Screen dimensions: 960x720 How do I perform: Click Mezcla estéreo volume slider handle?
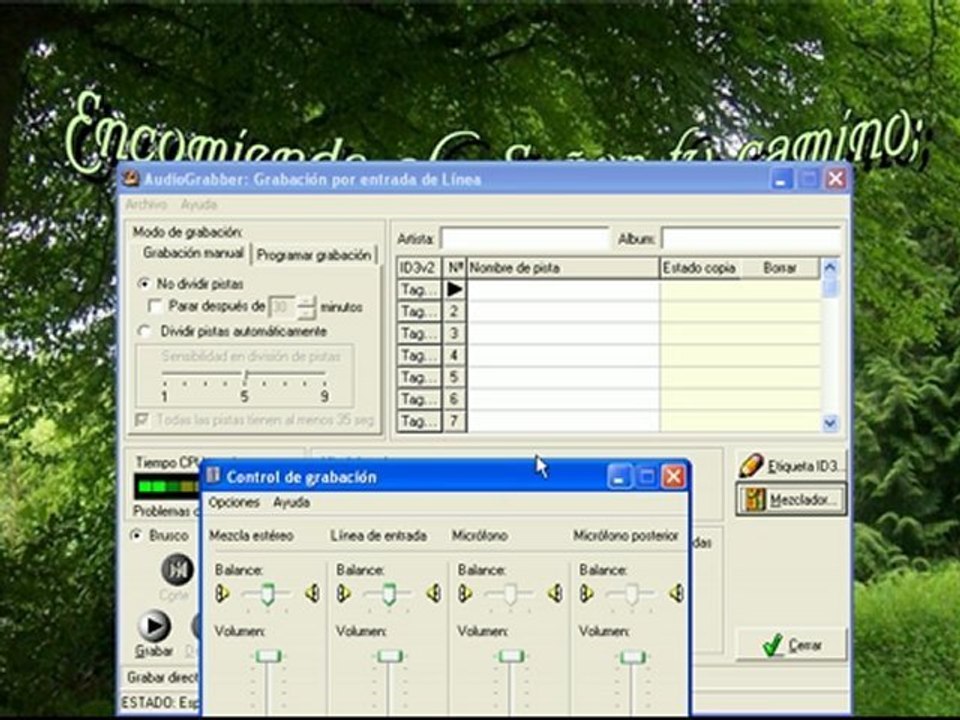(x=268, y=656)
